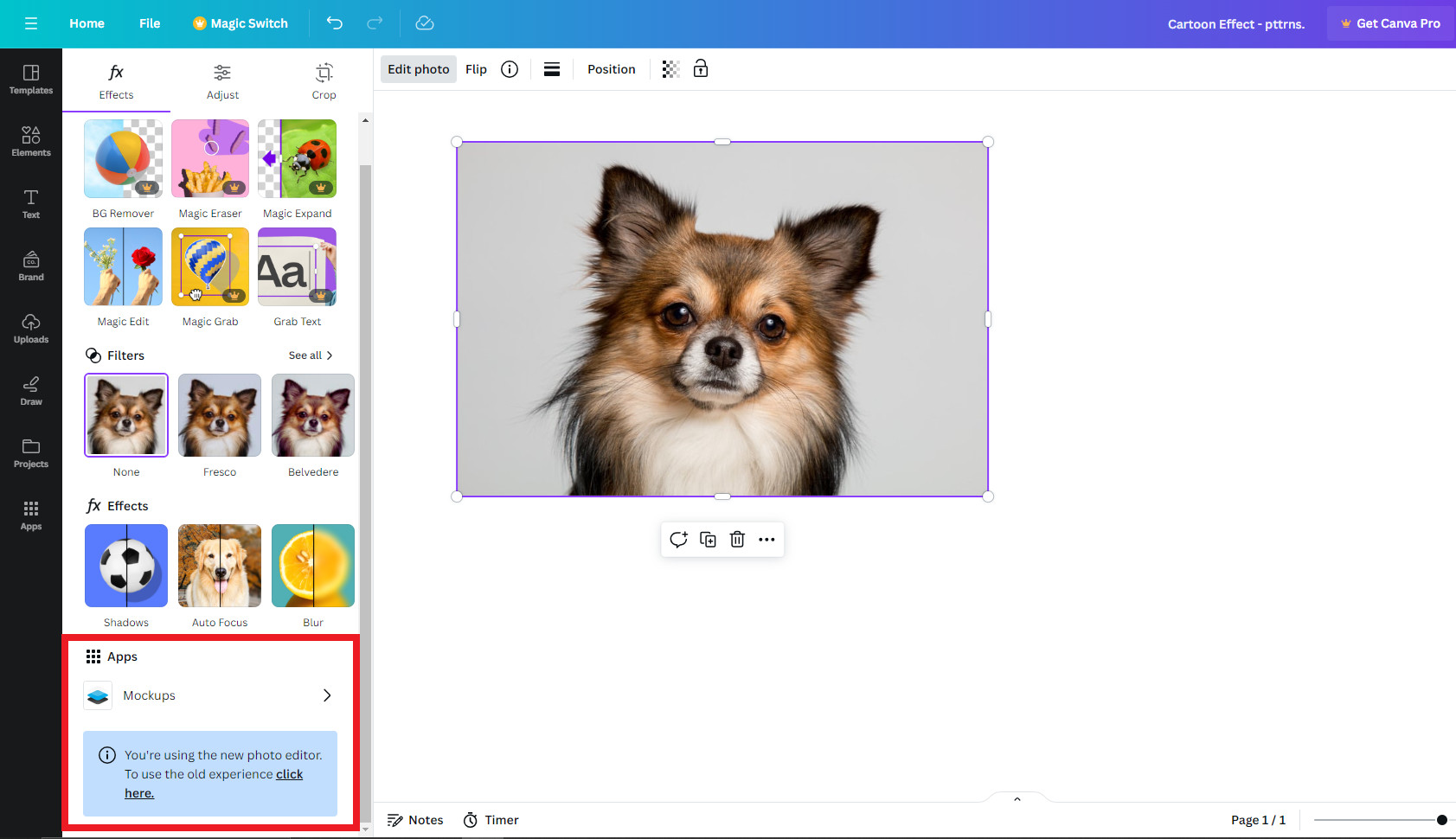Click the trash delete icon
The image size is (1456, 839).
click(737, 540)
